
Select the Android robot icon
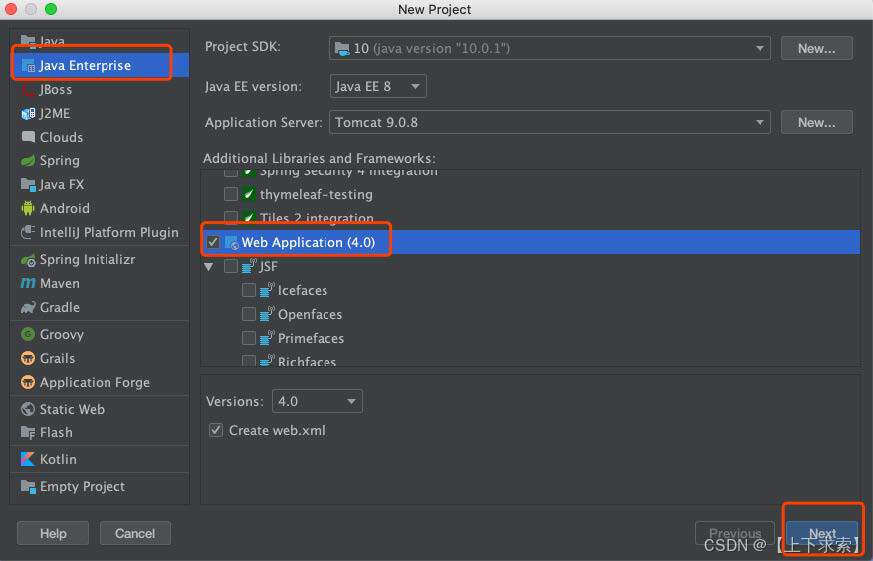point(28,208)
